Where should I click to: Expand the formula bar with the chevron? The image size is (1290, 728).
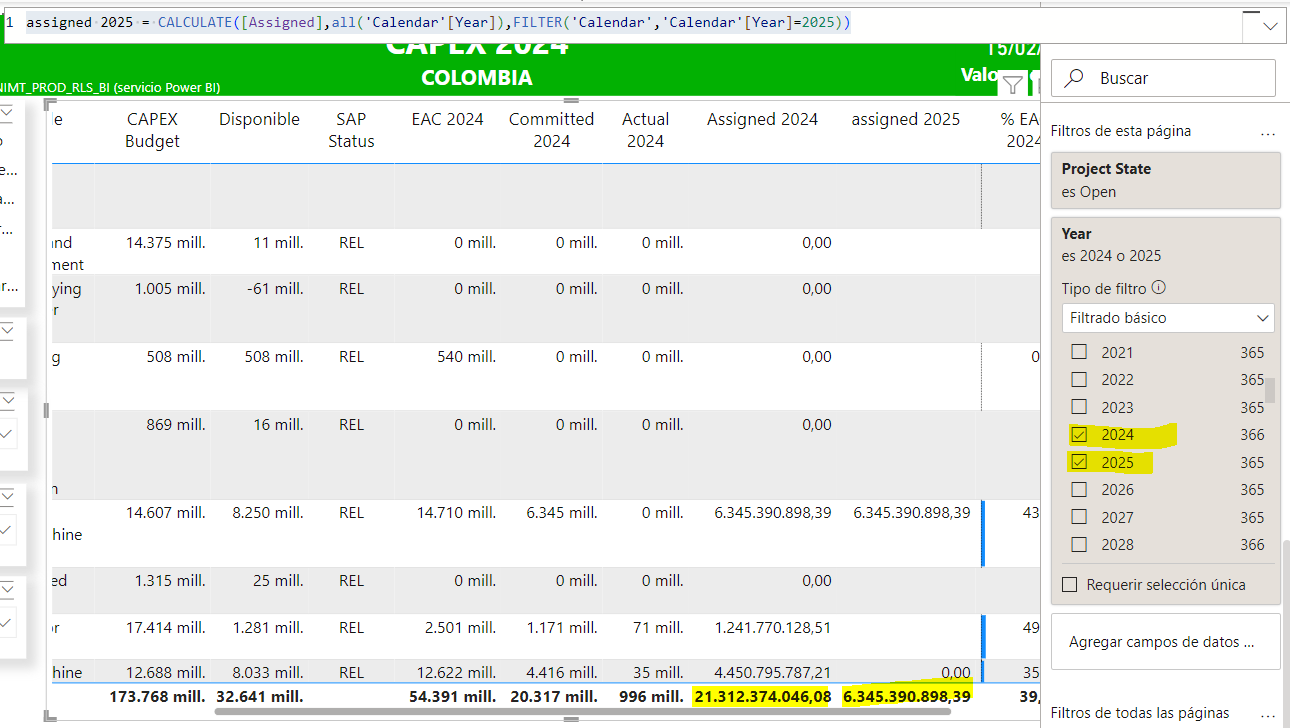1270,26
